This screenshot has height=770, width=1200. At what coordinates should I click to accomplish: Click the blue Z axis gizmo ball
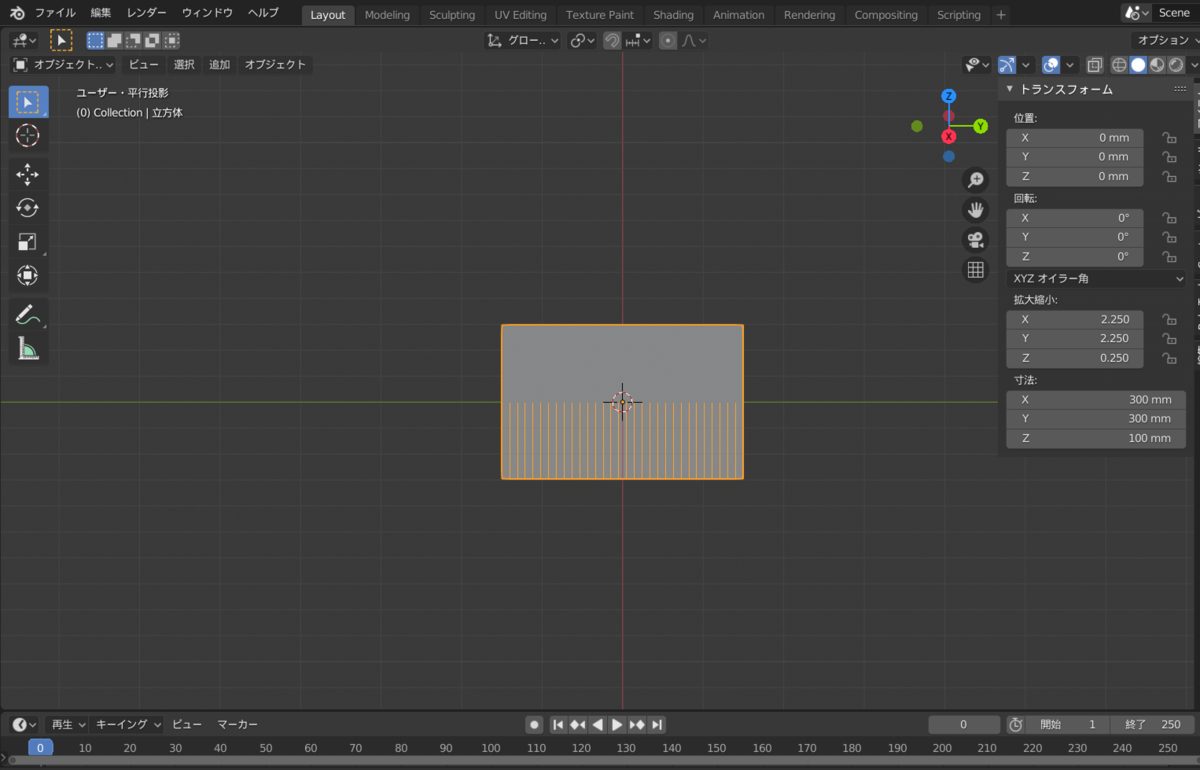949,96
